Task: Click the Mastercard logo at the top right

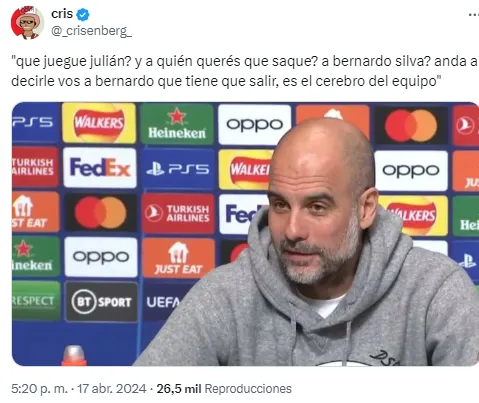Action: pyautogui.click(x=411, y=126)
